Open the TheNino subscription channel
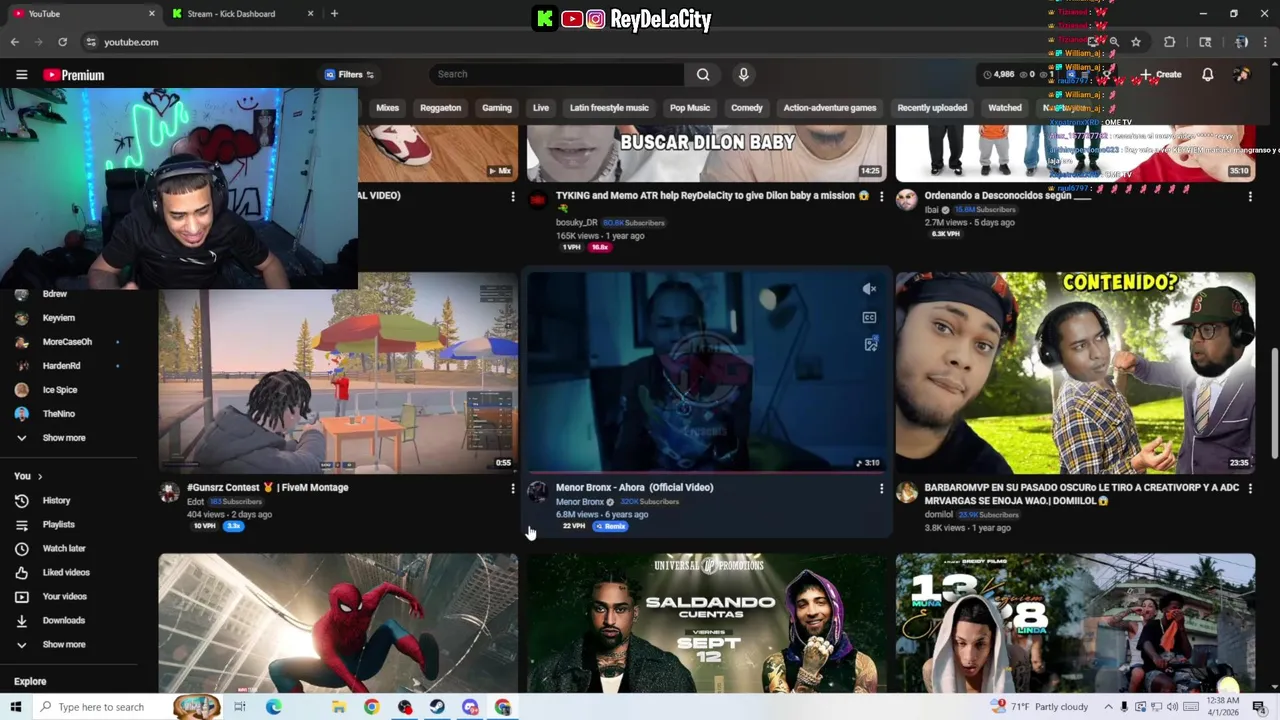Viewport: 1280px width, 720px height. [x=58, y=413]
